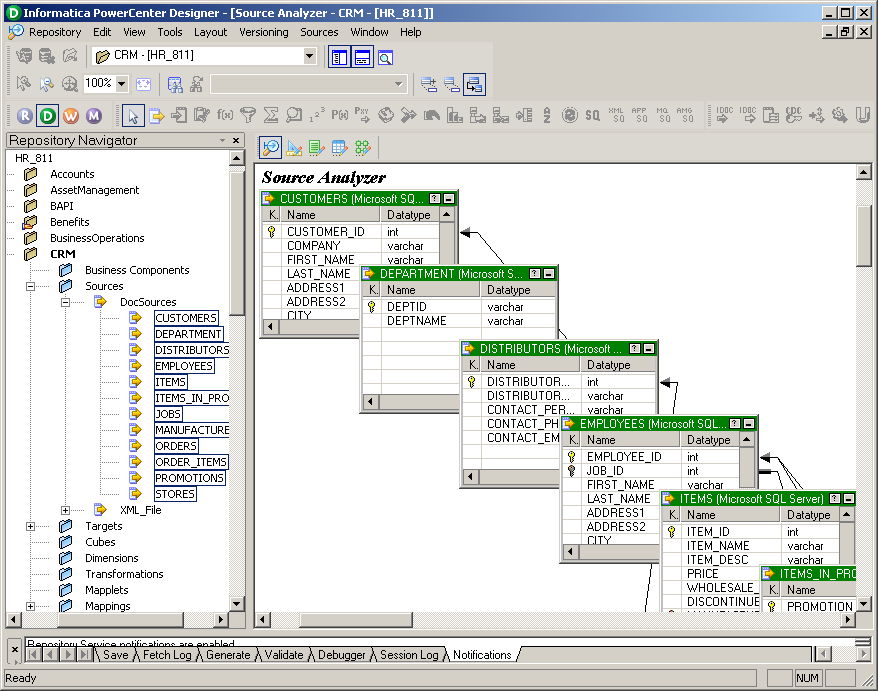
Task: Open the Versioning menu
Action: 264,32
